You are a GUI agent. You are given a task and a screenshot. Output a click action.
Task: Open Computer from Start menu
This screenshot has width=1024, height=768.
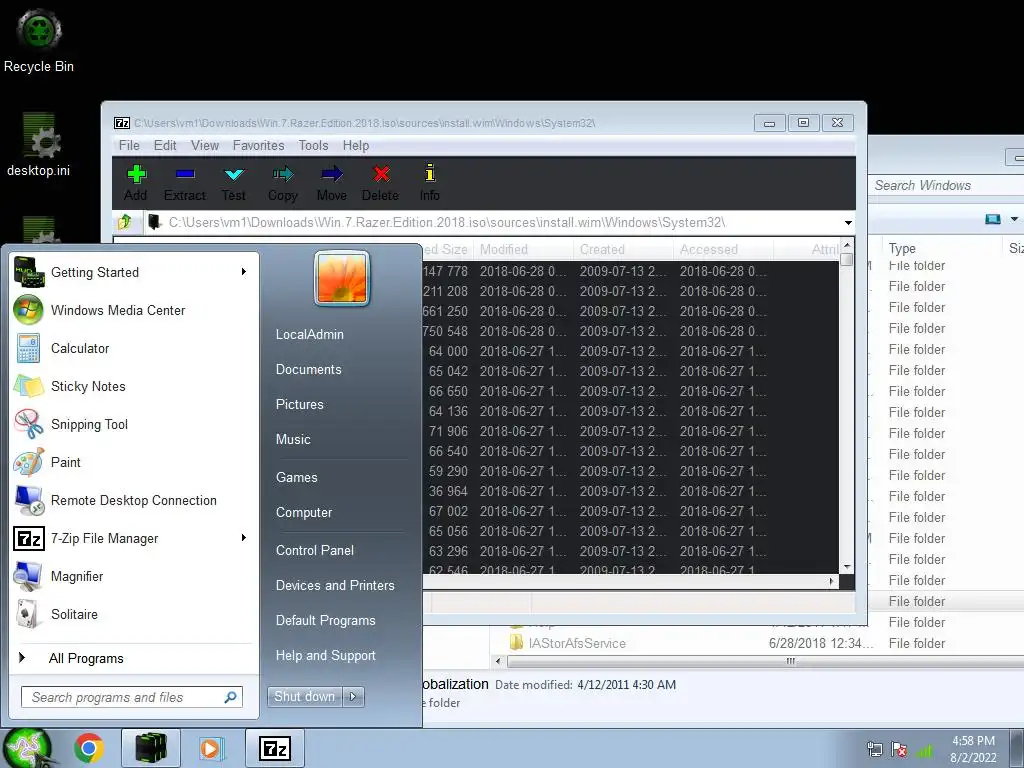[304, 513]
